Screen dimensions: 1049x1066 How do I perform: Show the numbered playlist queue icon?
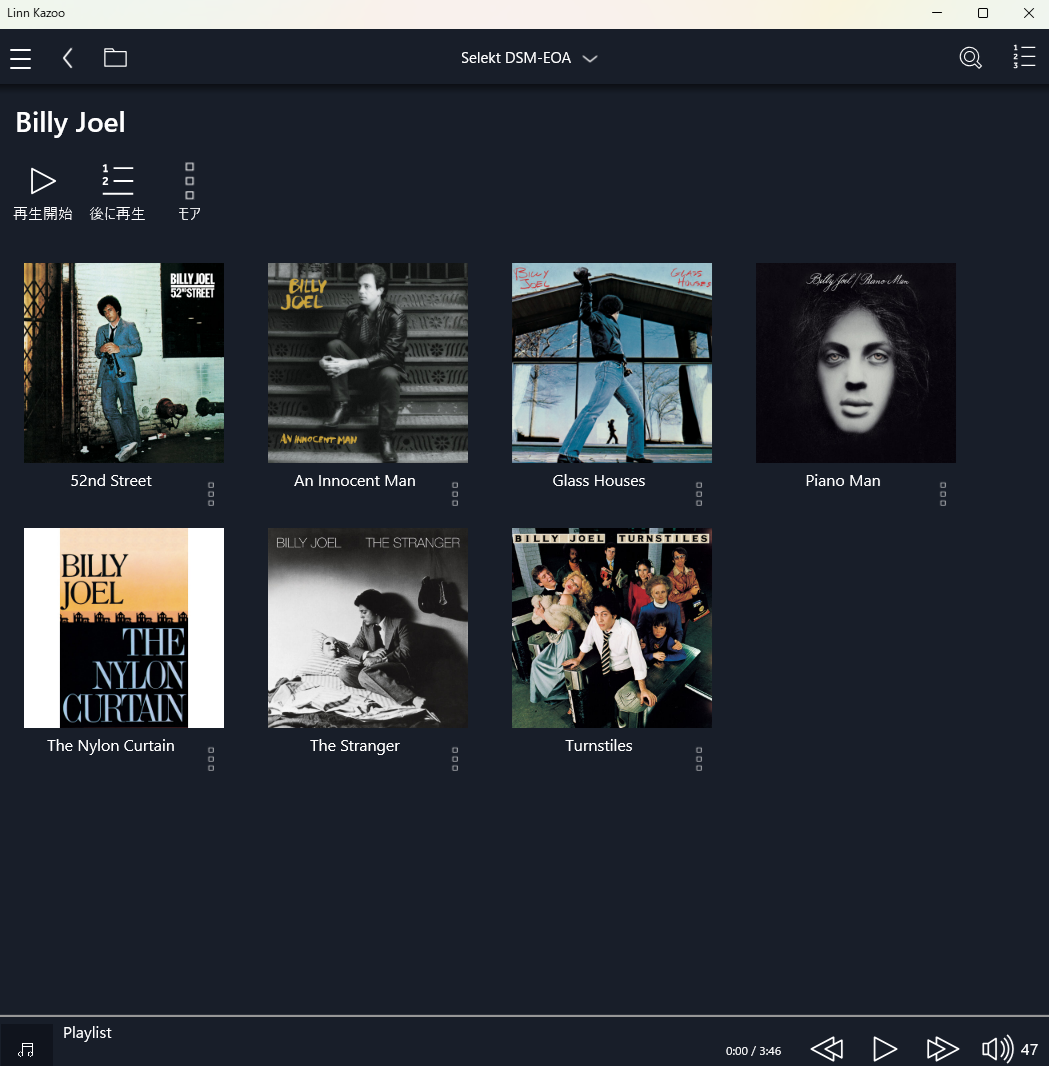coord(1024,57)
